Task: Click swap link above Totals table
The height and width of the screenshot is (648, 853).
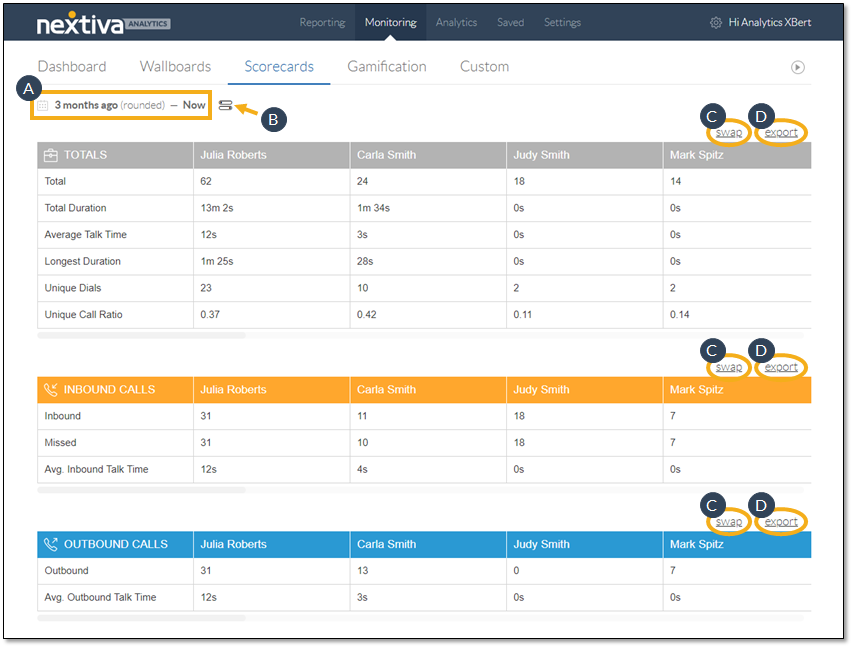Action: point(729,132)
